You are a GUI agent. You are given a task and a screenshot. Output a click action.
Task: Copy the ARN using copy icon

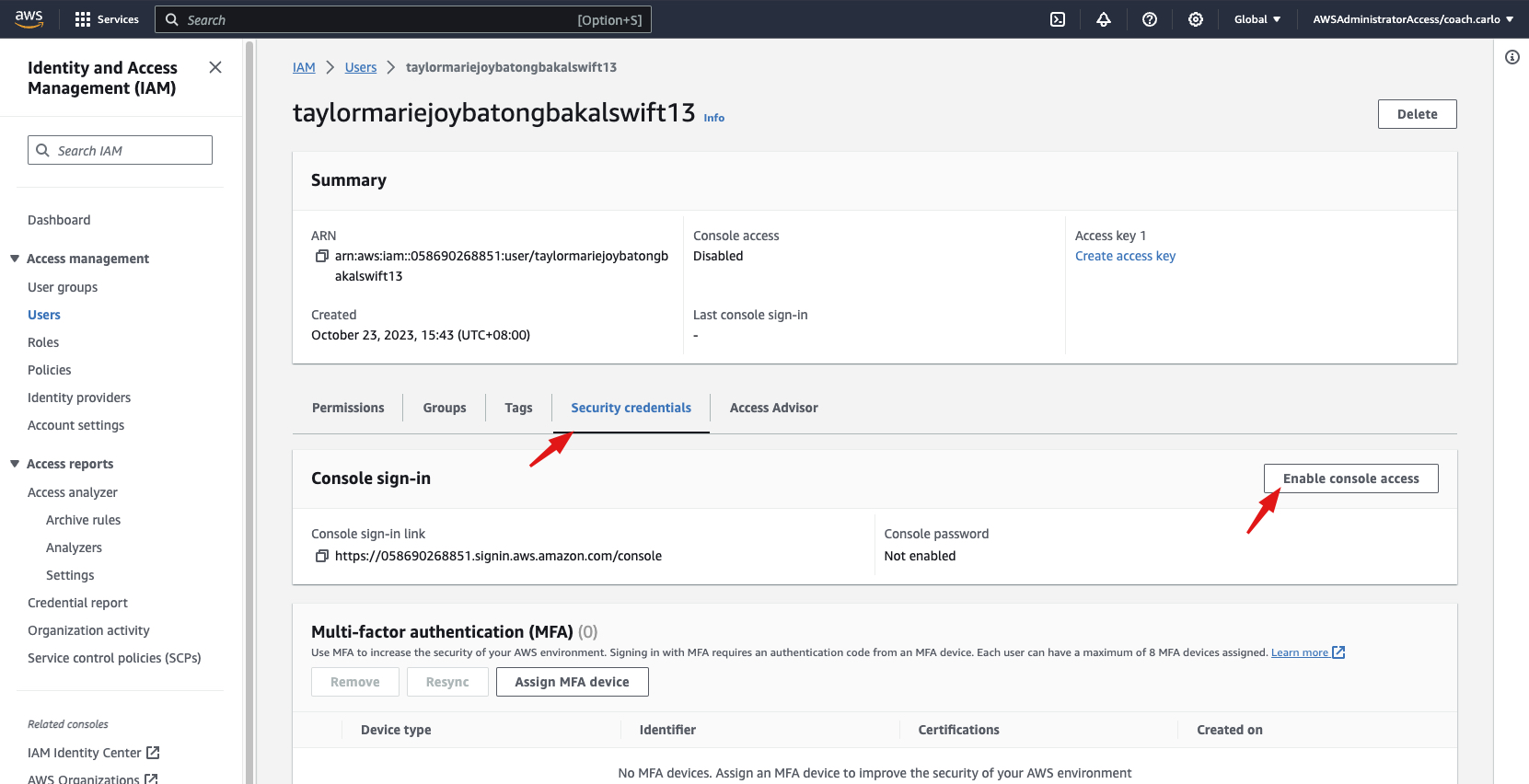pyautogui.click(x=322, y=256)
